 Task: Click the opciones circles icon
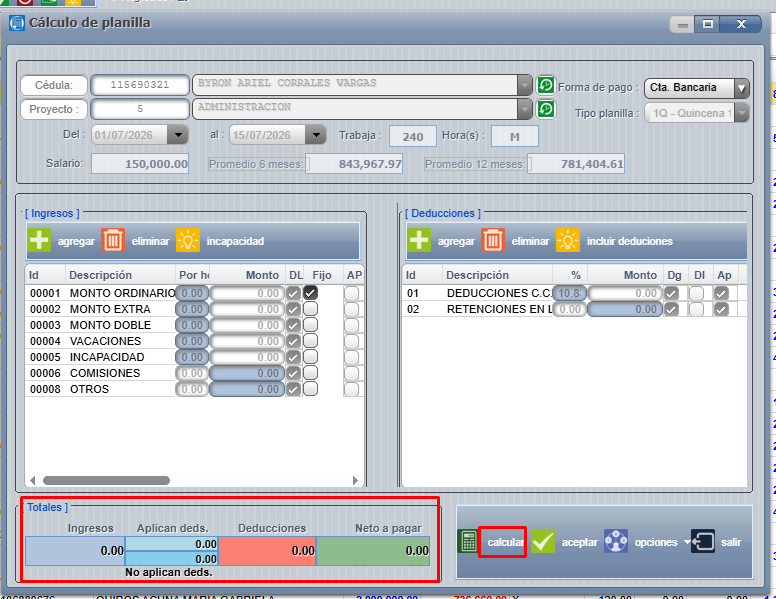coord(616,542)
